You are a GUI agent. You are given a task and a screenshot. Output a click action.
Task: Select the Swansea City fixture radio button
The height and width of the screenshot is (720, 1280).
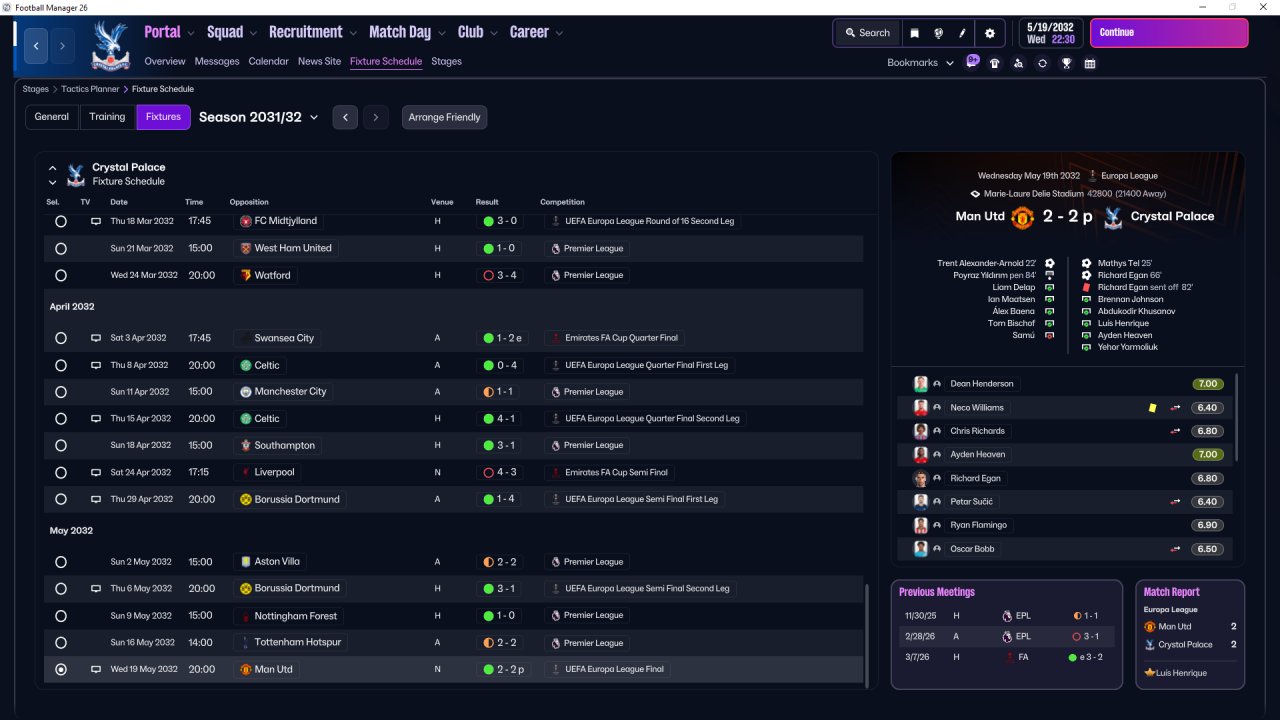pyautogui.click(x=61, y=338)
